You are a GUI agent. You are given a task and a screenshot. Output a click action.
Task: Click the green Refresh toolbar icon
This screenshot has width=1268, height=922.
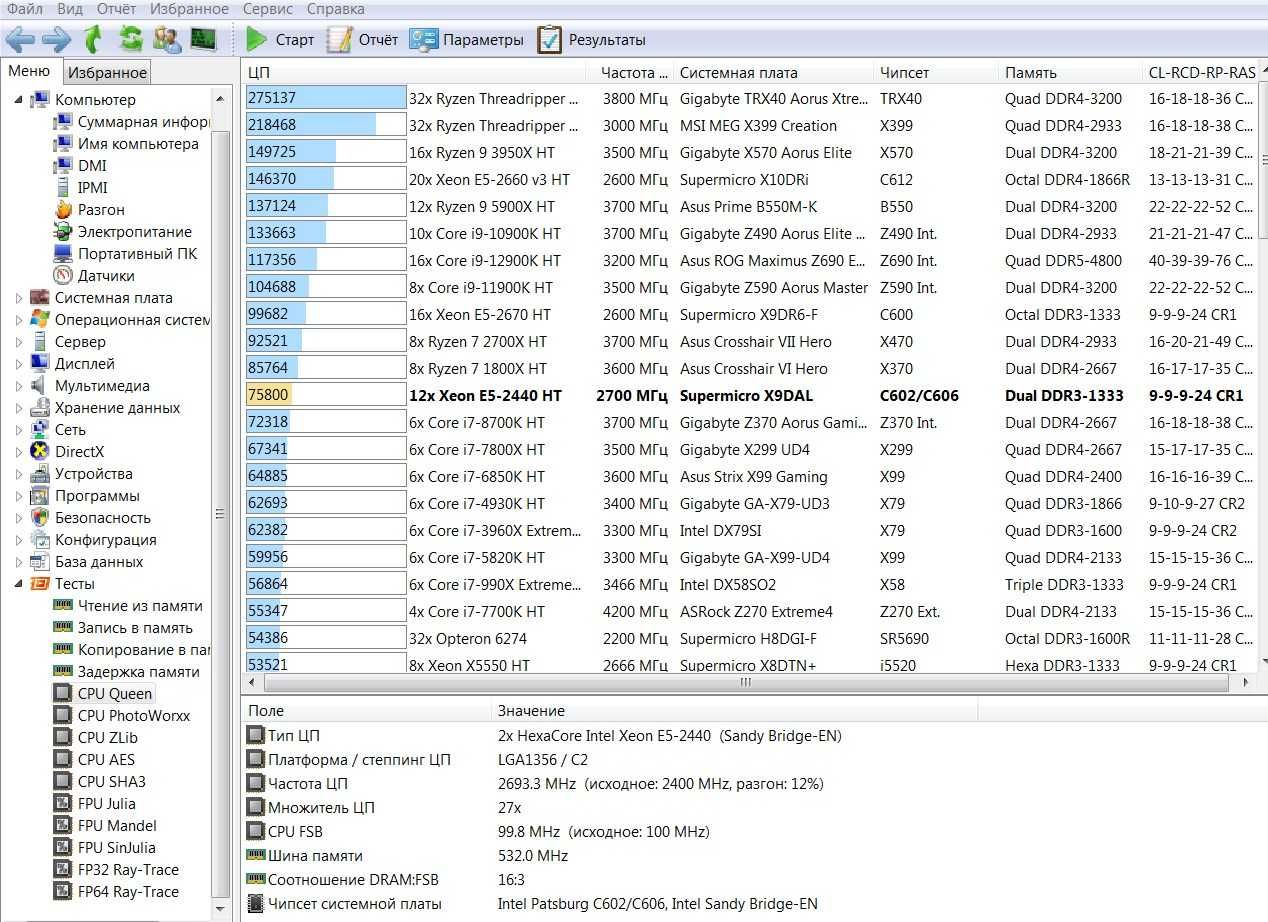pyautogui.click(x=131, y=39)
